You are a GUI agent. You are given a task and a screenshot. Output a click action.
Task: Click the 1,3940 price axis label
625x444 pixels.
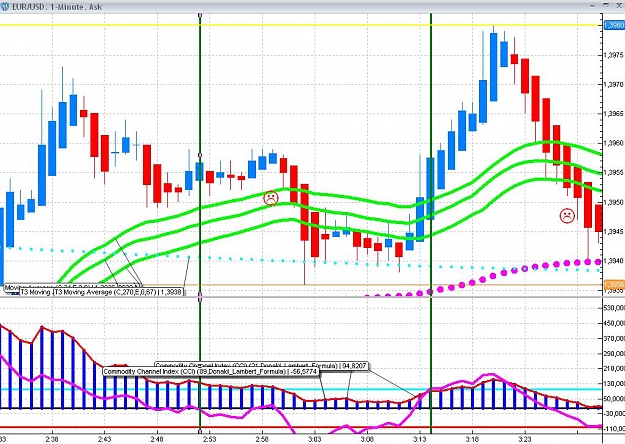coord(615,261)
